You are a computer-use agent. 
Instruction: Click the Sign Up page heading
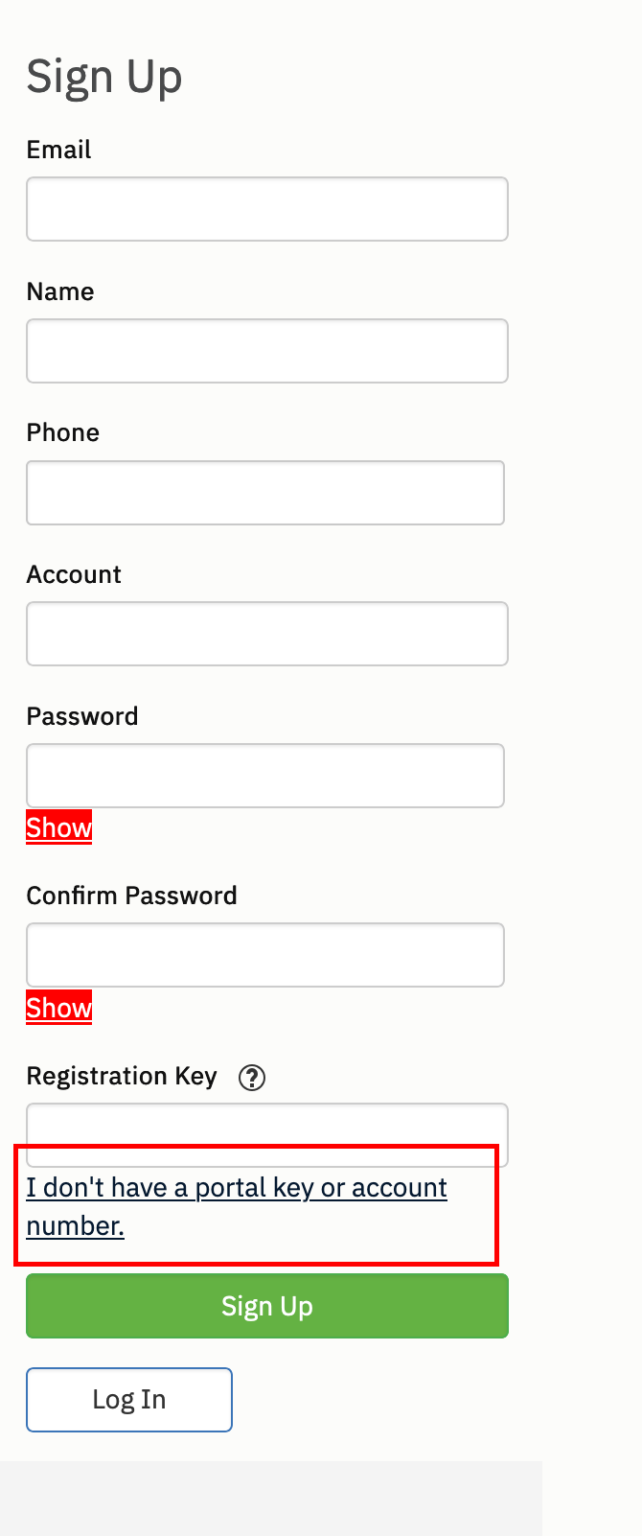[x=104, y=76]
